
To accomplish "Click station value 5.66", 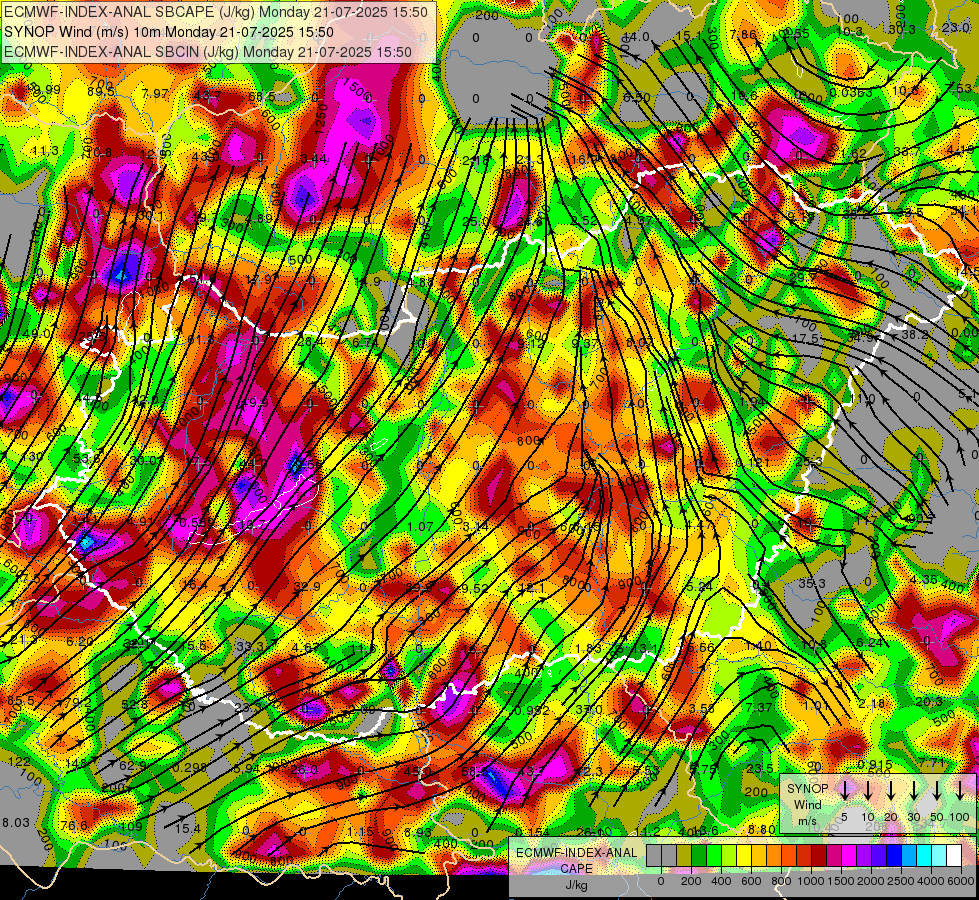I will (700, 648).
